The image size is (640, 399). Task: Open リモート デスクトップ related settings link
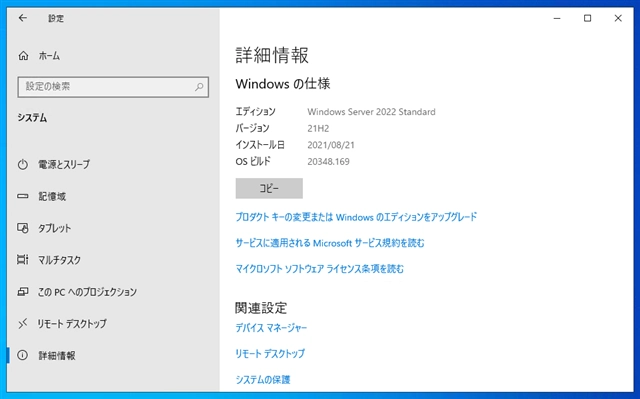(x=270, y=353)
